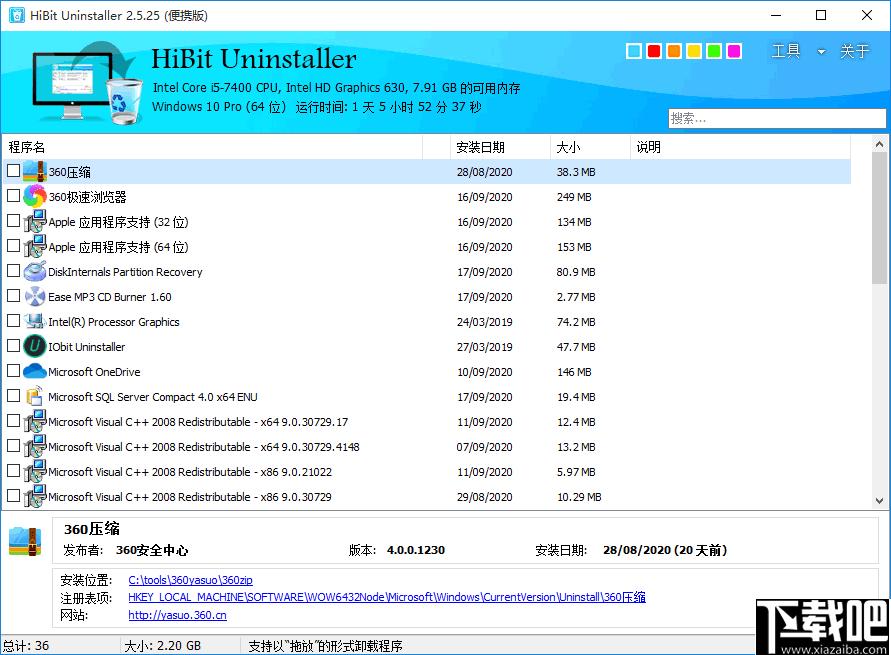Click the 搜索 search input field

[777, 119]
